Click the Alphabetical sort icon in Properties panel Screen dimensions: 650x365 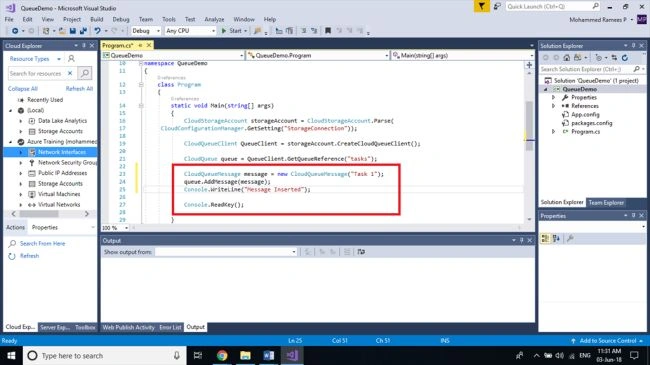[x=556, y=238]
